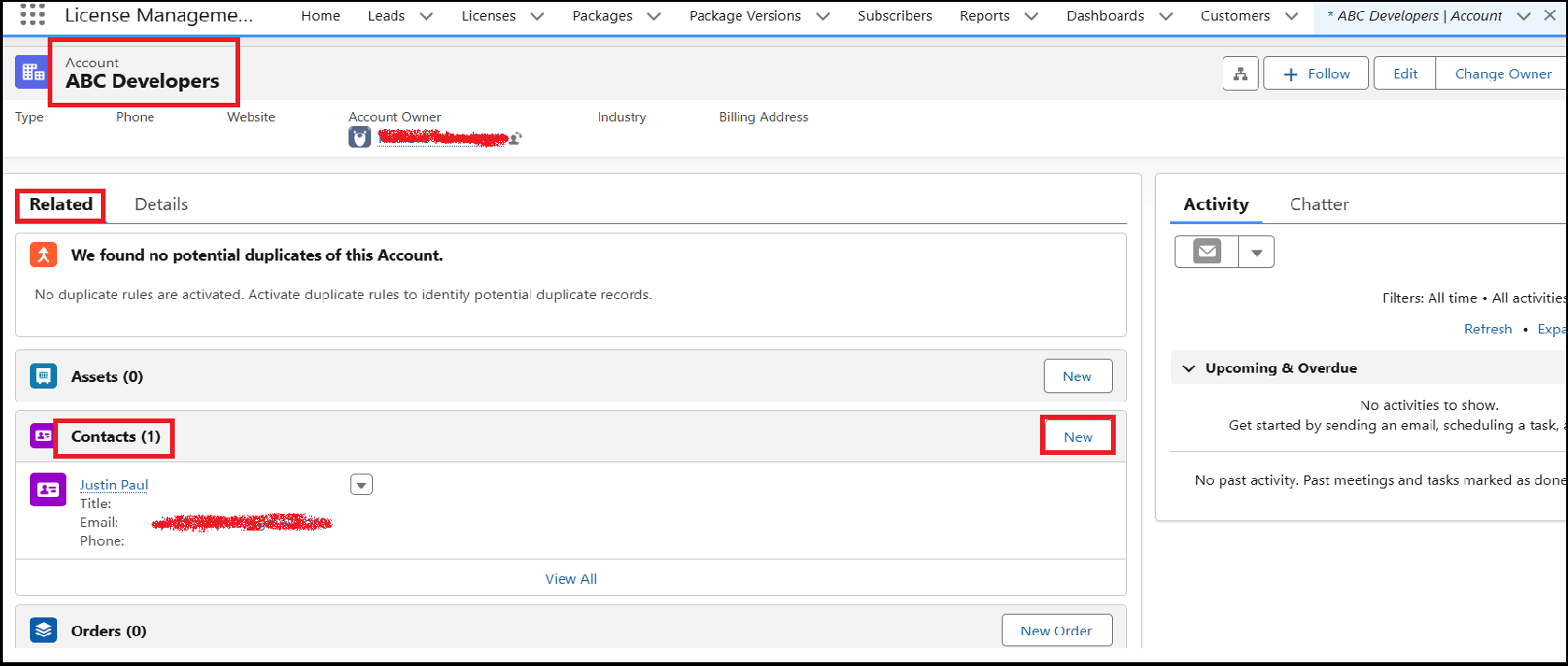Switch to the Chatter tab

point(1319,205)
